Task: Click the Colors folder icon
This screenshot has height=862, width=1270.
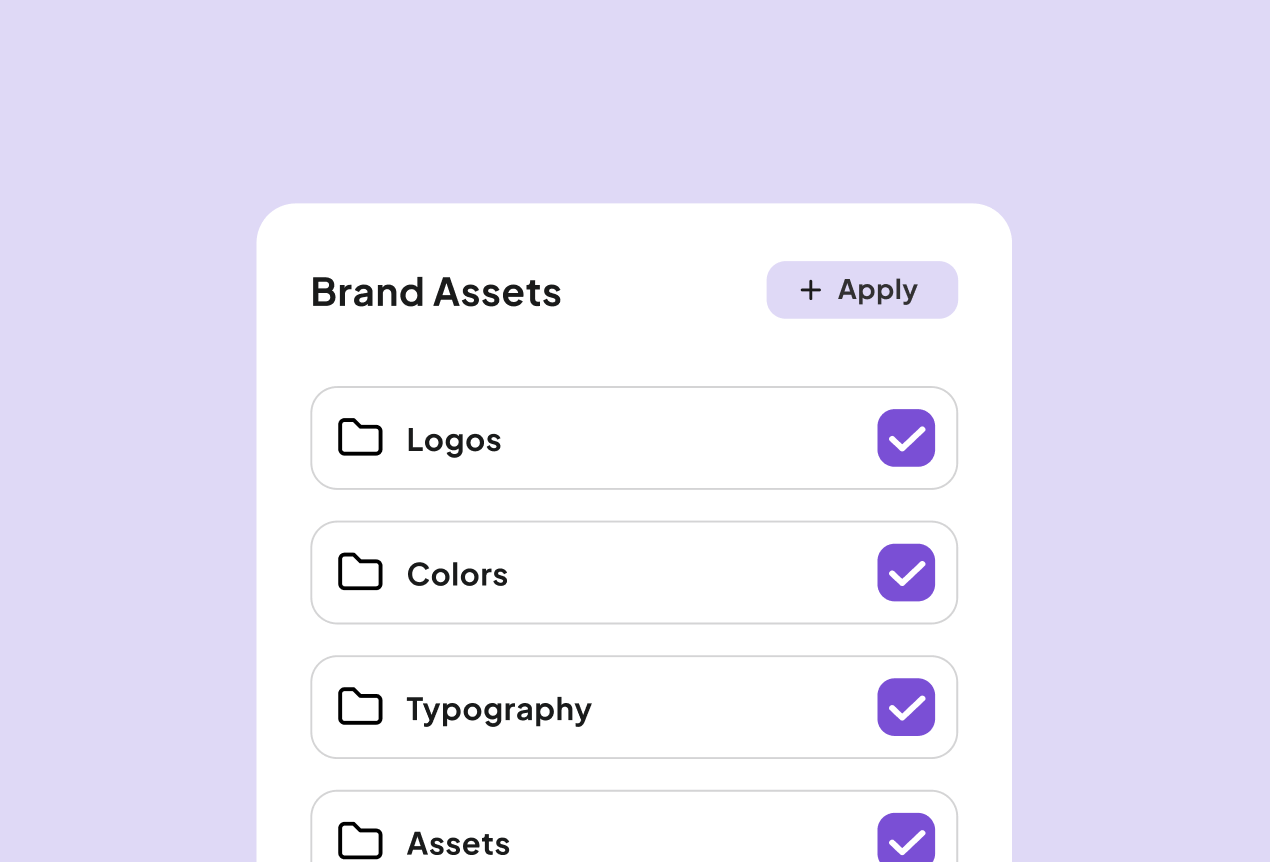Action: (x=360, y=572)
